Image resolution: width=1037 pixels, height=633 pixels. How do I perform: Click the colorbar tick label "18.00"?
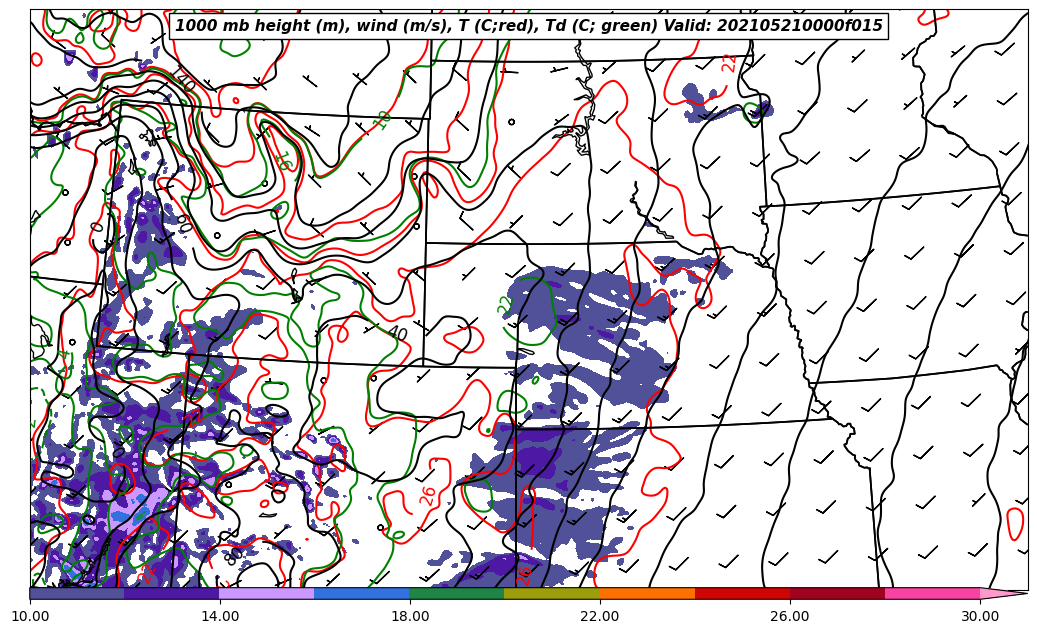(409, 616)
